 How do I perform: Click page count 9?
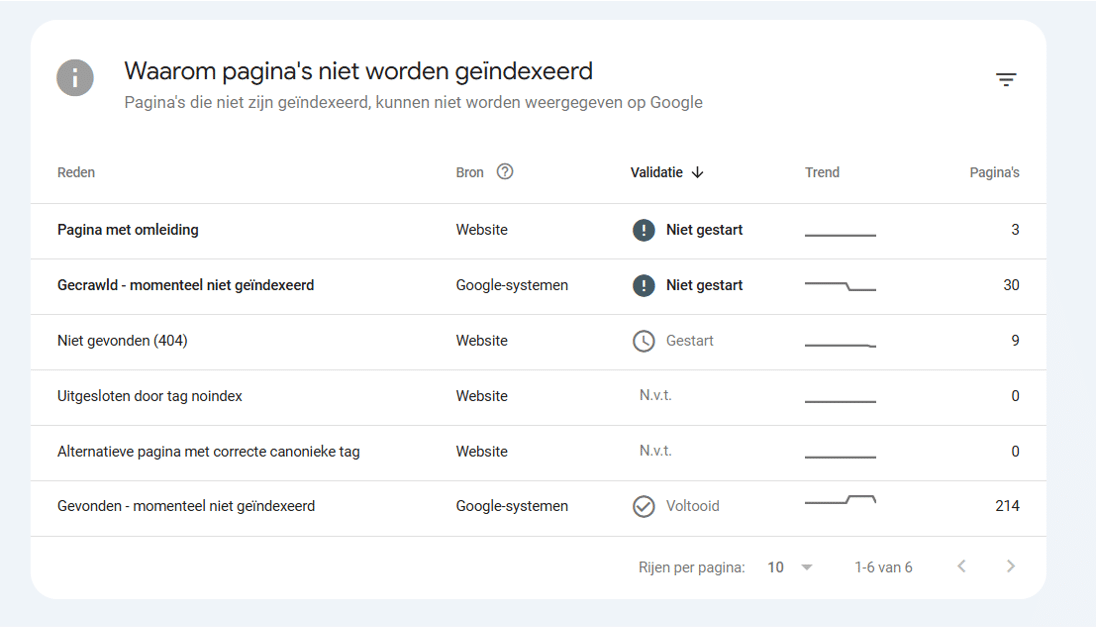[1015, 340]
